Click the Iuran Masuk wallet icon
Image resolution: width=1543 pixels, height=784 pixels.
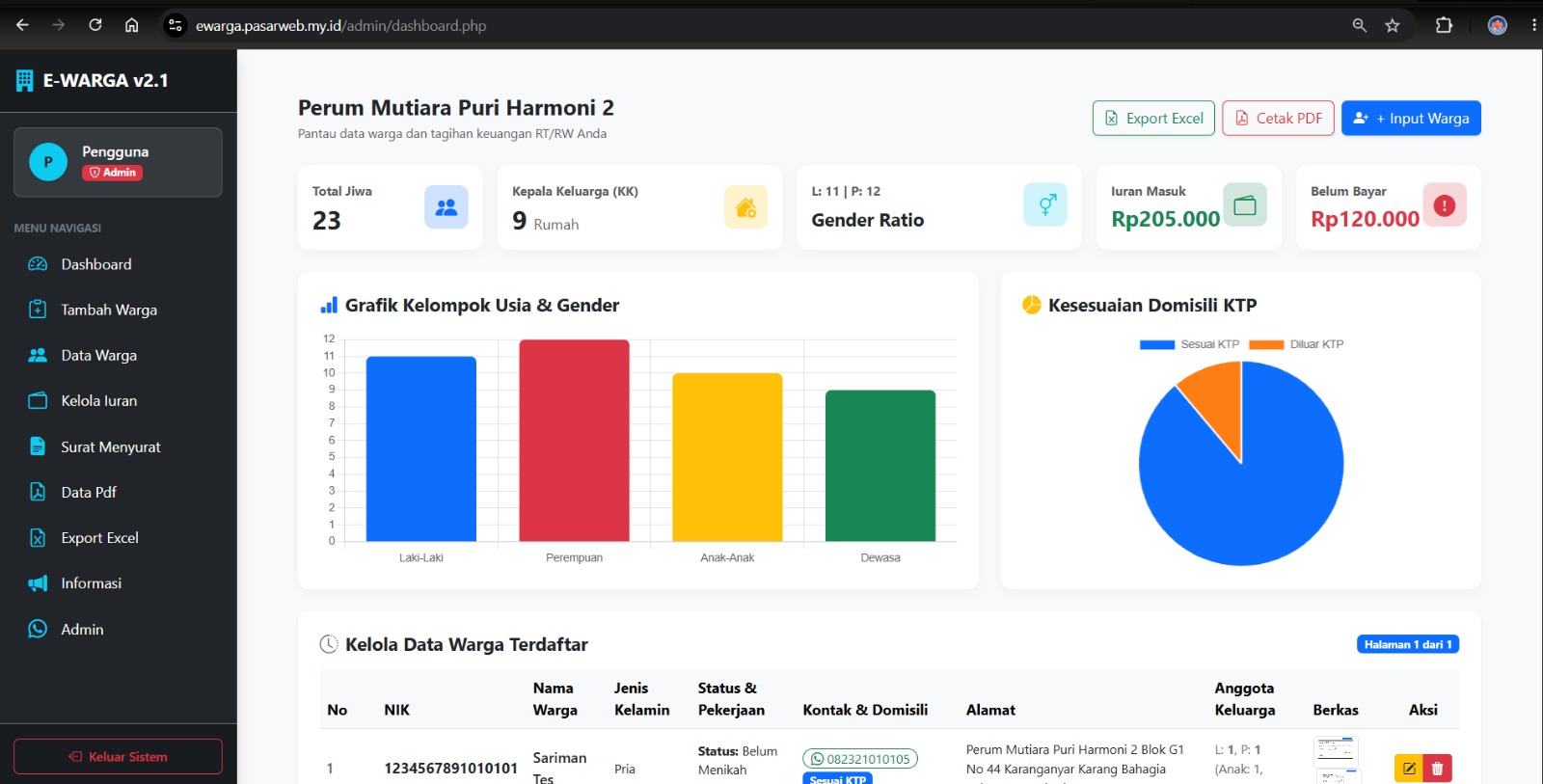coord(1245,204)
